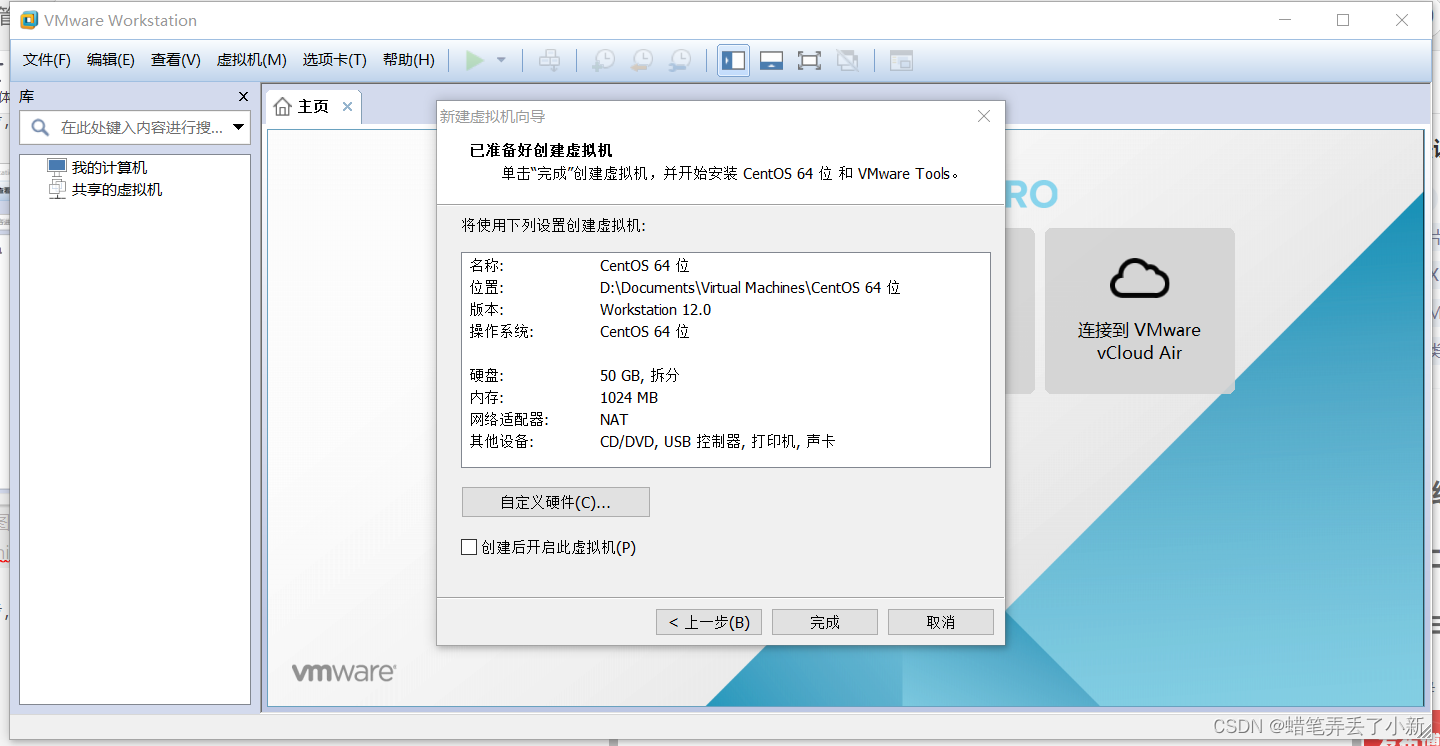Click the 1024 MB memory value
1440x746 pixels.
[629, 398]
